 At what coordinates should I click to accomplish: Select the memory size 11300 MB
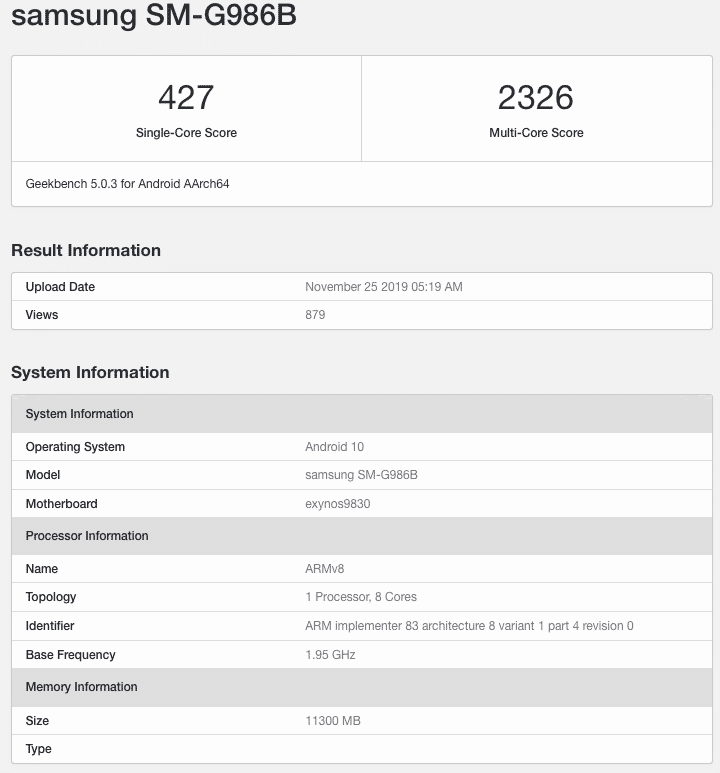(333, 721)
